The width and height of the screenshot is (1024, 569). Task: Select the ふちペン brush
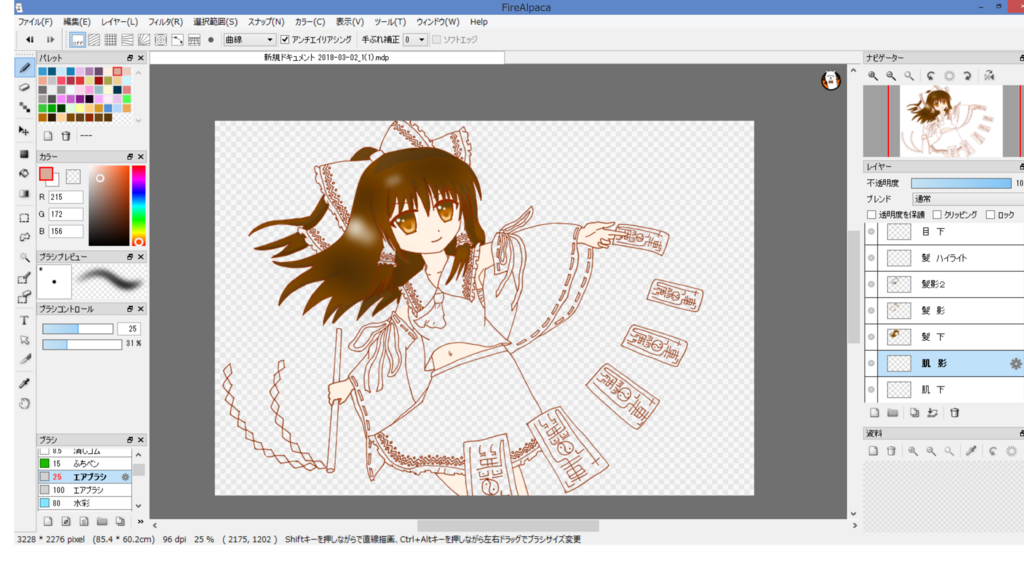pyautogui.click(x=85, y=463)
